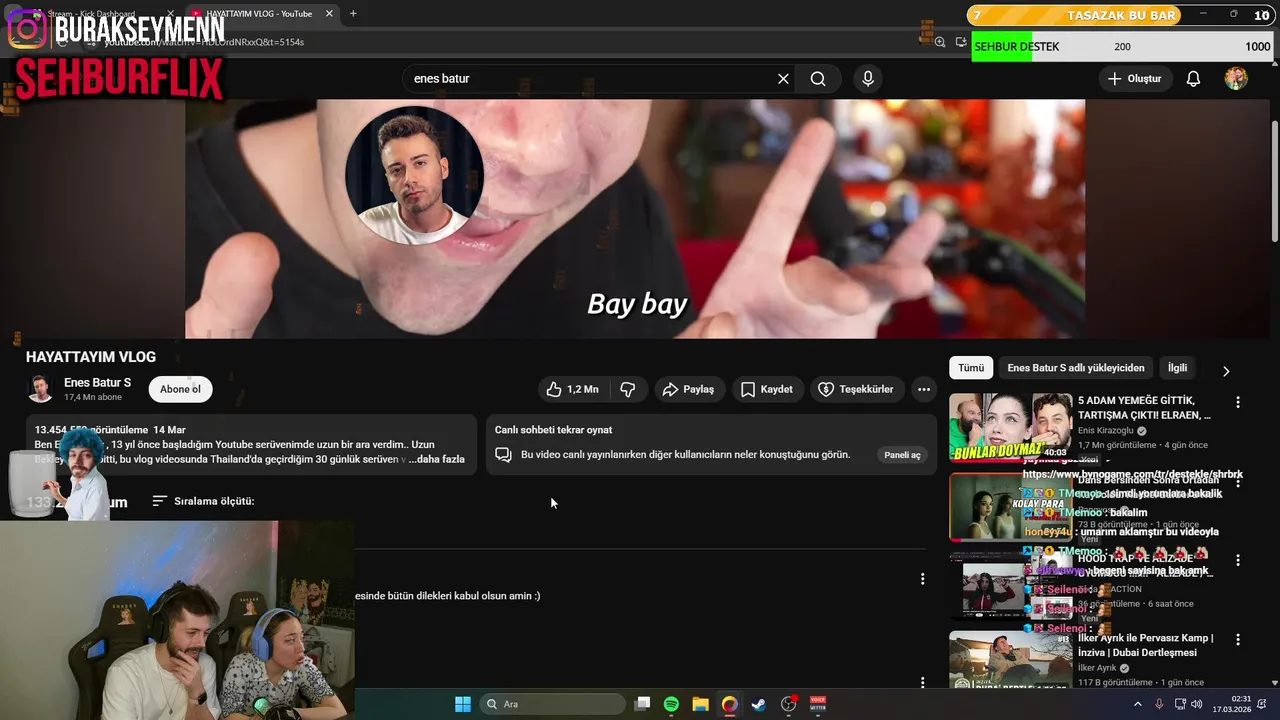Screen dimensions: 1280x720
Task: Clear the YouTube search box text
Action: pyautogui.click(x=783, y=79)
